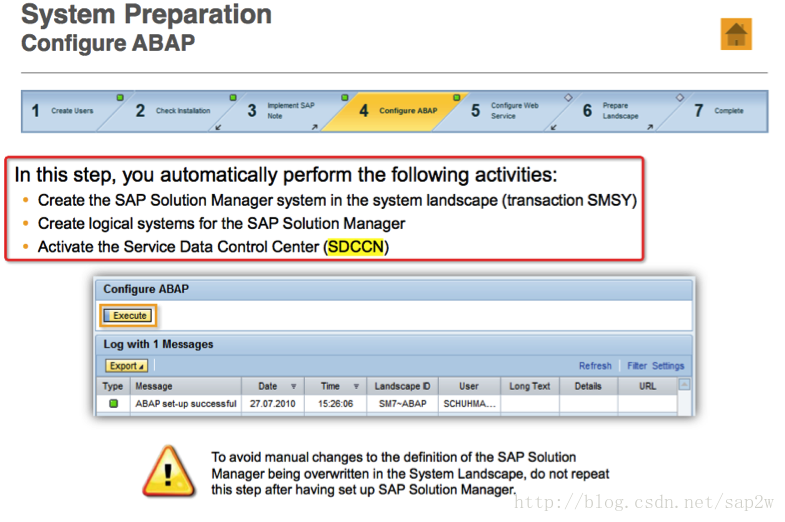
Task: Open step 5 Configure Web Service
Action: pos(506,111)
